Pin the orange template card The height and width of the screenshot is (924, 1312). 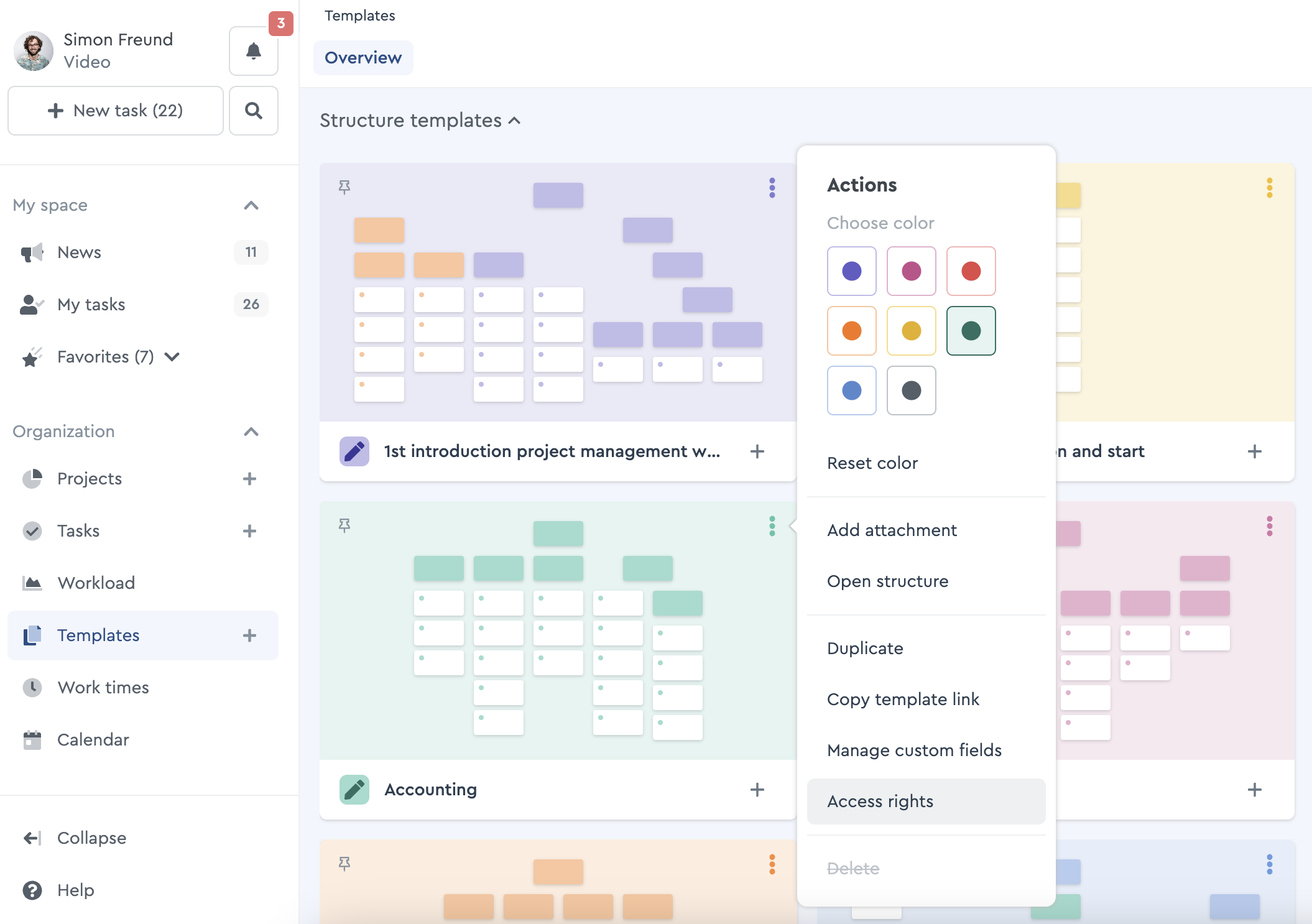tap(344, 864)
